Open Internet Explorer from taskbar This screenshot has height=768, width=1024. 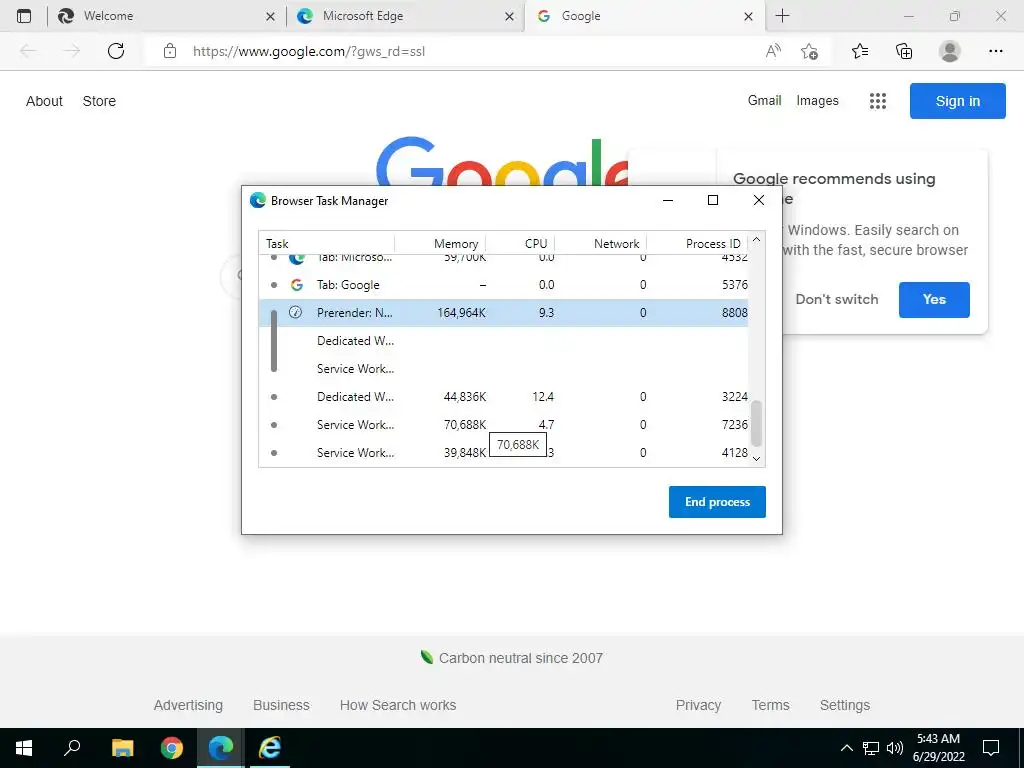click(270, 748)
